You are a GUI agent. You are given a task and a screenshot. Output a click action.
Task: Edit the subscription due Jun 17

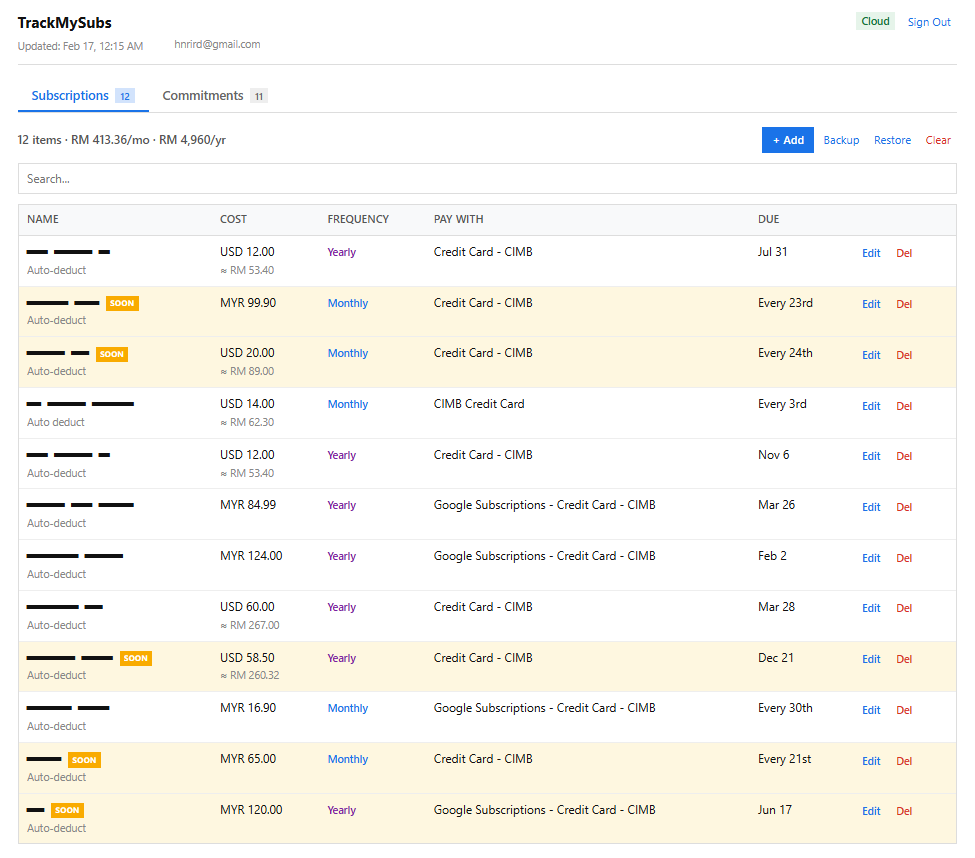click(871, 812)
